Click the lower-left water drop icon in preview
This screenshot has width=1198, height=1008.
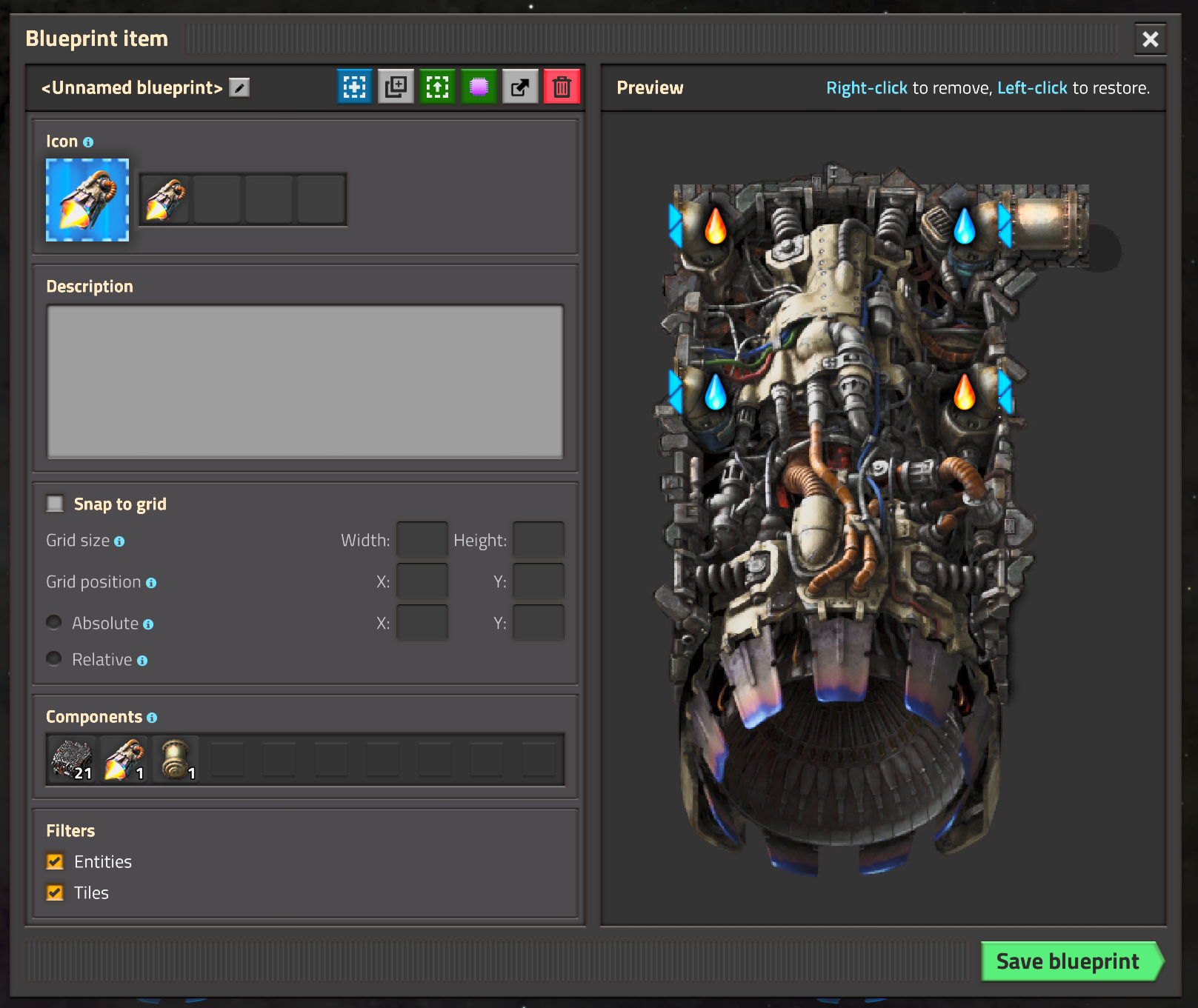tap(716, 392)
